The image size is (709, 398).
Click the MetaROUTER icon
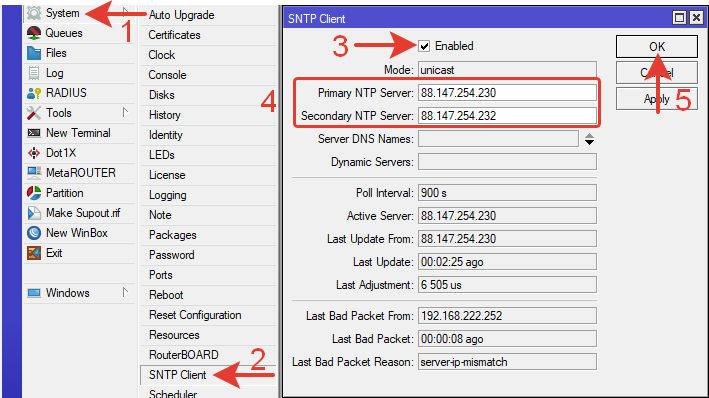tap(34, 173)
